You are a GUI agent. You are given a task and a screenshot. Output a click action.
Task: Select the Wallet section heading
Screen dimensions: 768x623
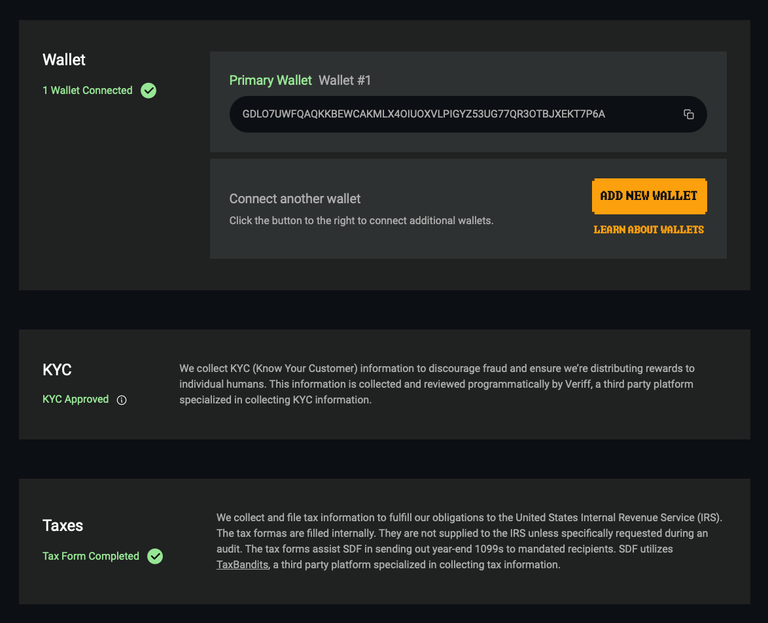(64, 60)
